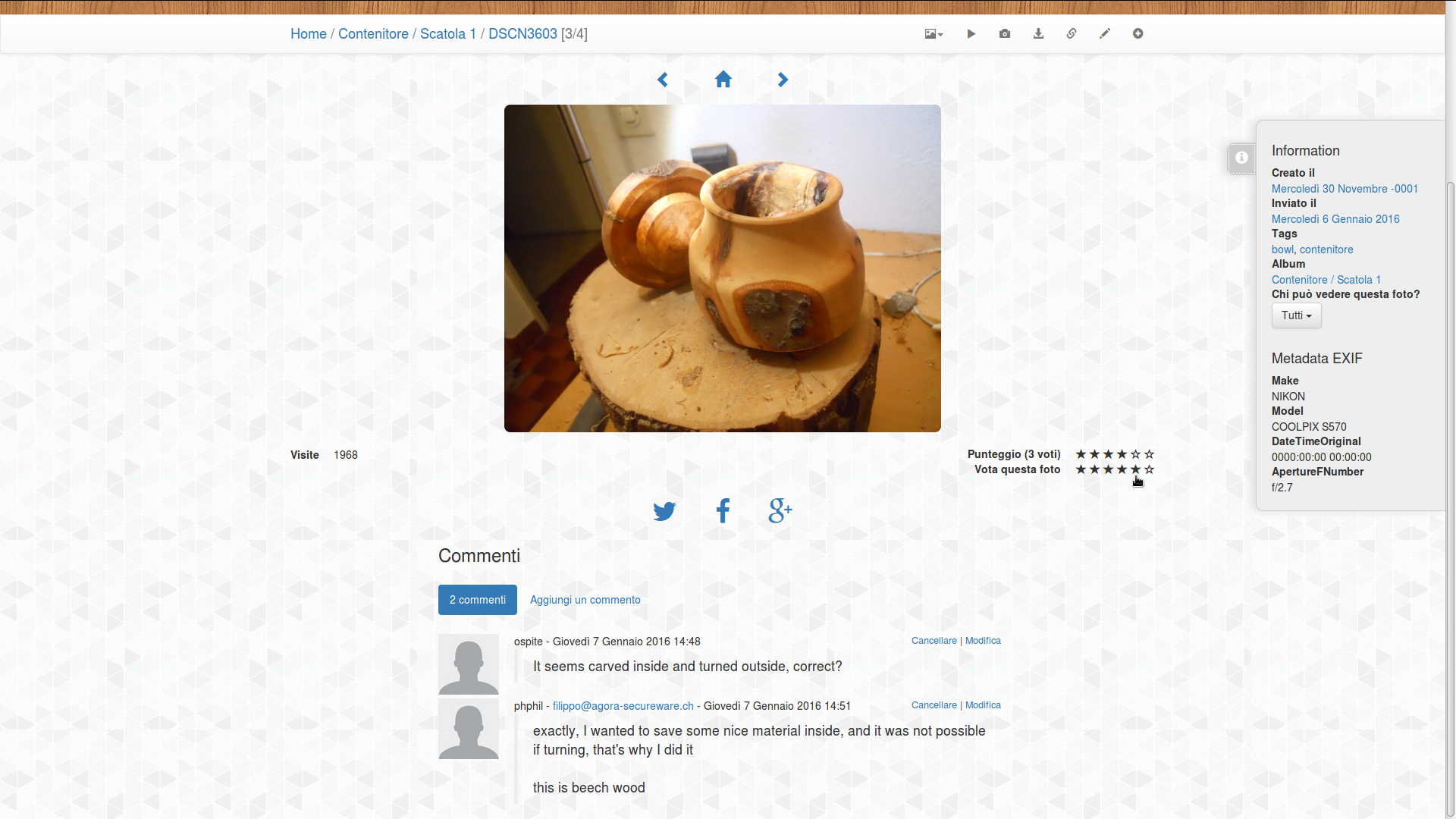Viewport: 1456px width, 819px height.
Task: Download this photo file
Action: tap(1038, 34)
